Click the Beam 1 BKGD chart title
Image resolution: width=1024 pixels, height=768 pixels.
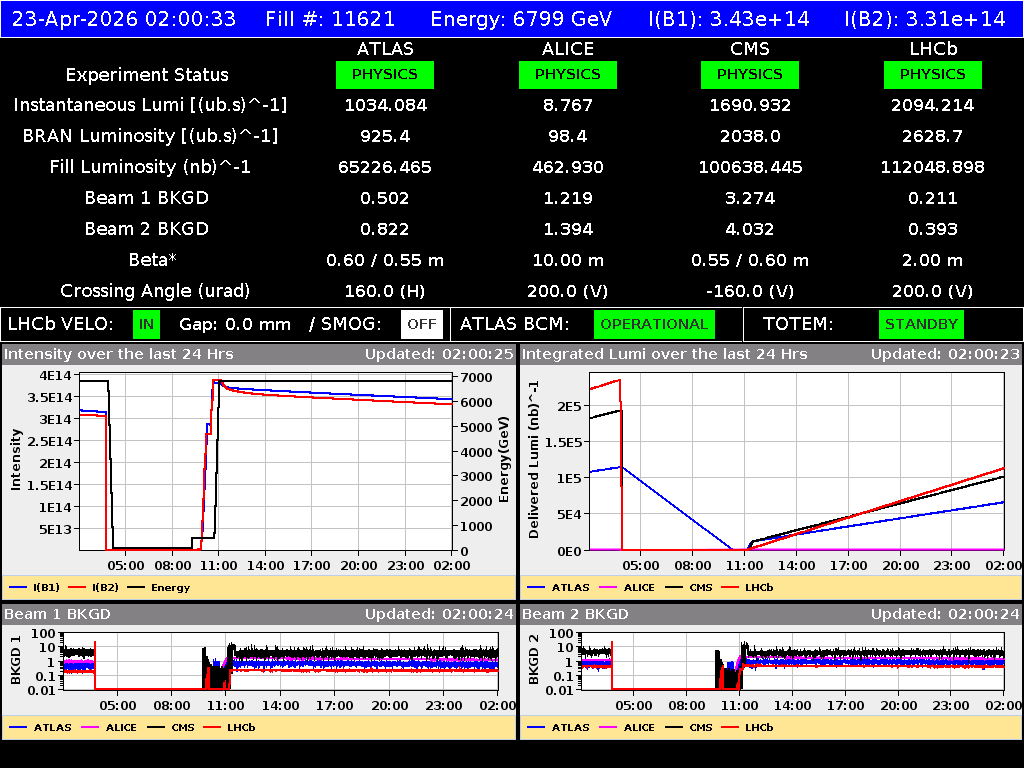click(x=57, y=615)
